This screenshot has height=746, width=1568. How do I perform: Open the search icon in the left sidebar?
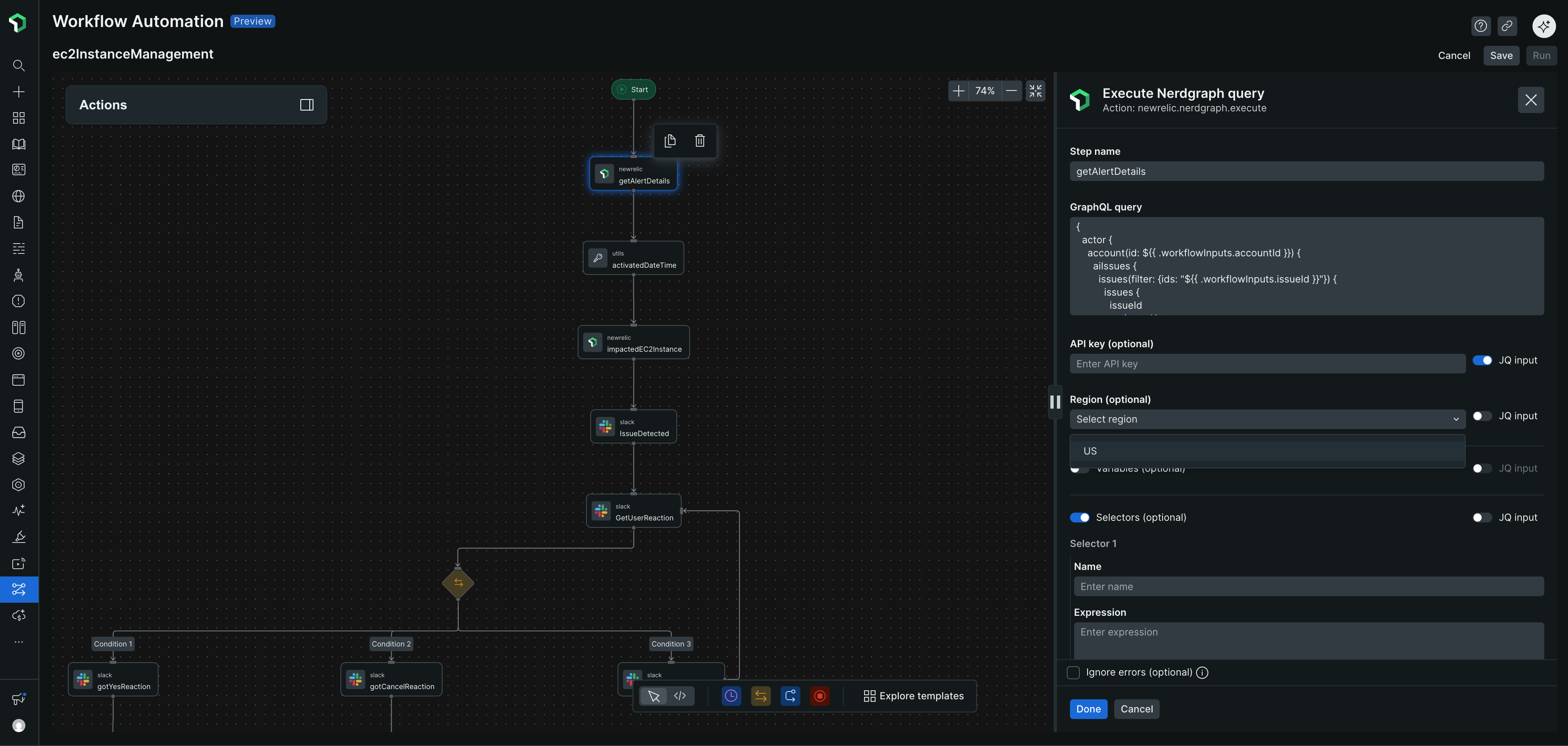pyautogui.click(x=18, y=66)
